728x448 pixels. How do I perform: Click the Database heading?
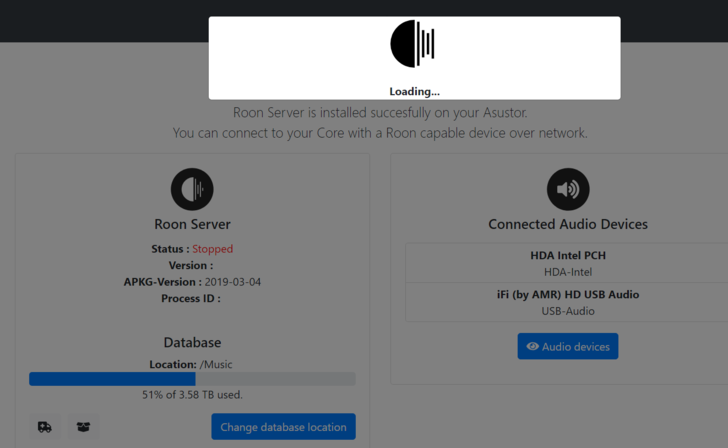[x=192, y=343]
